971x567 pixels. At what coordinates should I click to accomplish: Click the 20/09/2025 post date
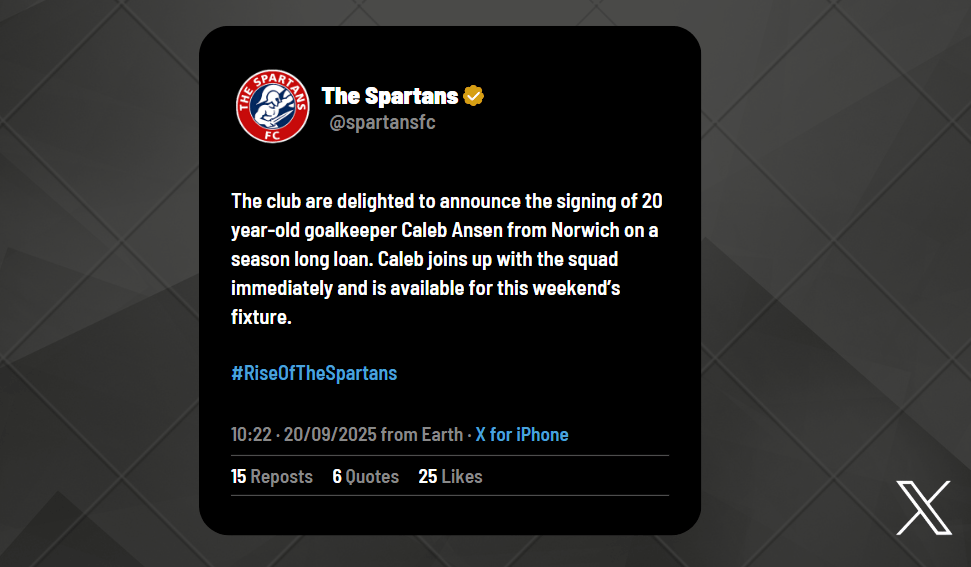pos(330,435)
